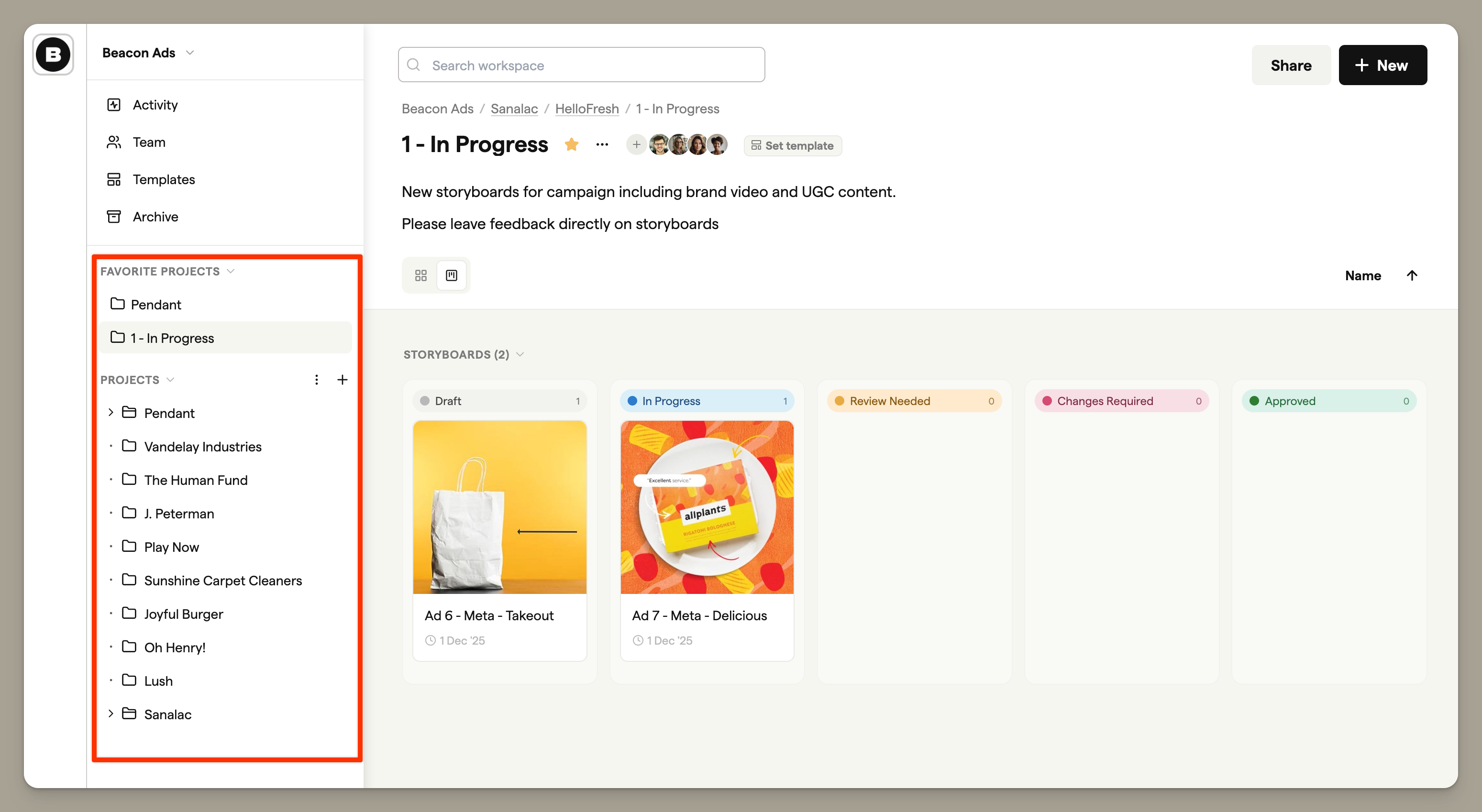Add a new project with plus icon

tap(342, 380)
